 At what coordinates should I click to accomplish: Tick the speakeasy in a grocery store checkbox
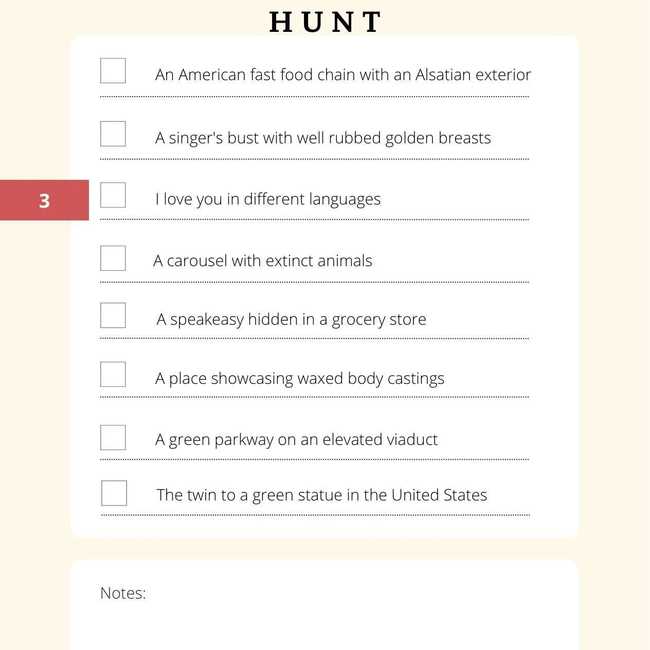113,315
